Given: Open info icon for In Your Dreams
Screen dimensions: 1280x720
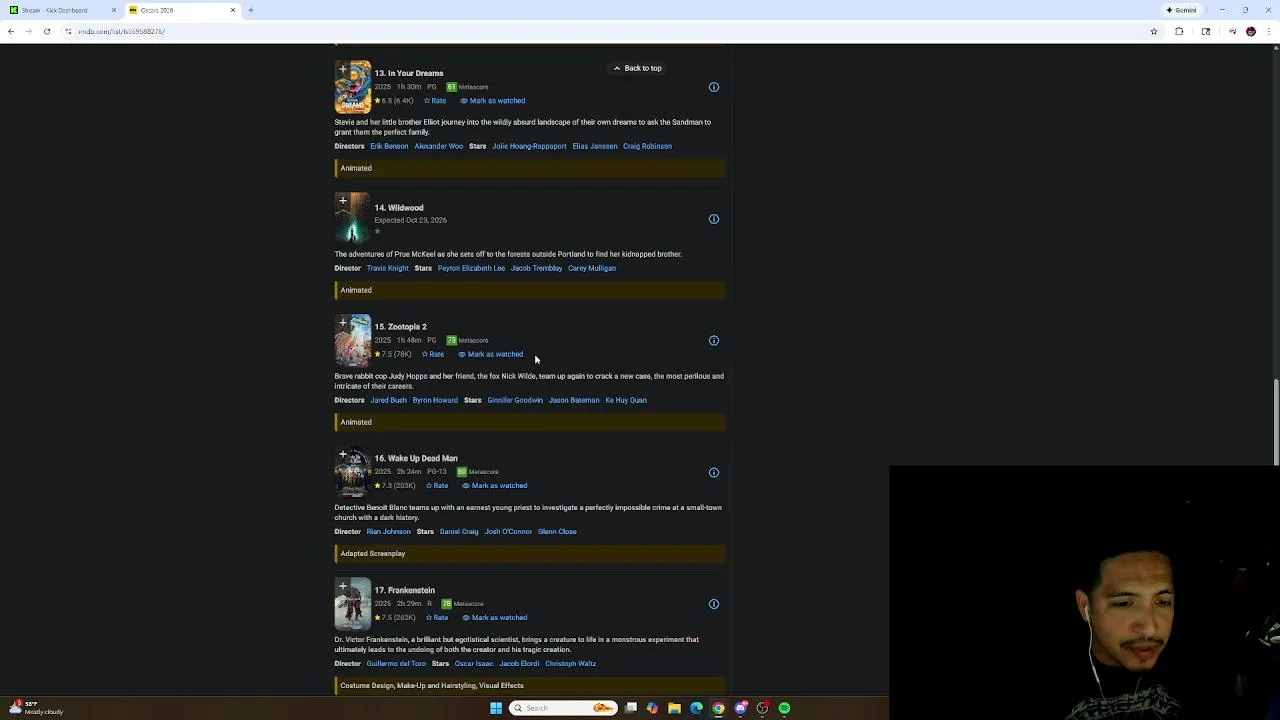Looking at the screenshot, I should click(x=714, y=87).
